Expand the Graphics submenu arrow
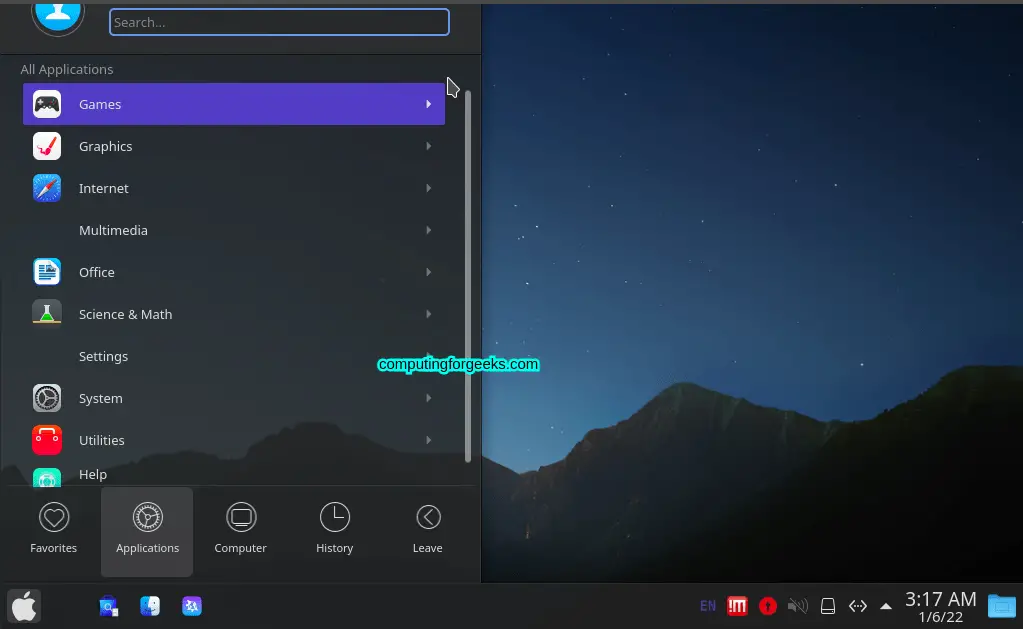 tap(429, 146)
